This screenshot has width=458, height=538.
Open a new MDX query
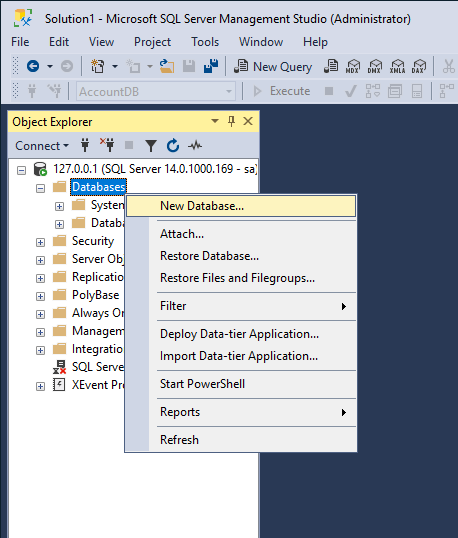pos(353,66)
